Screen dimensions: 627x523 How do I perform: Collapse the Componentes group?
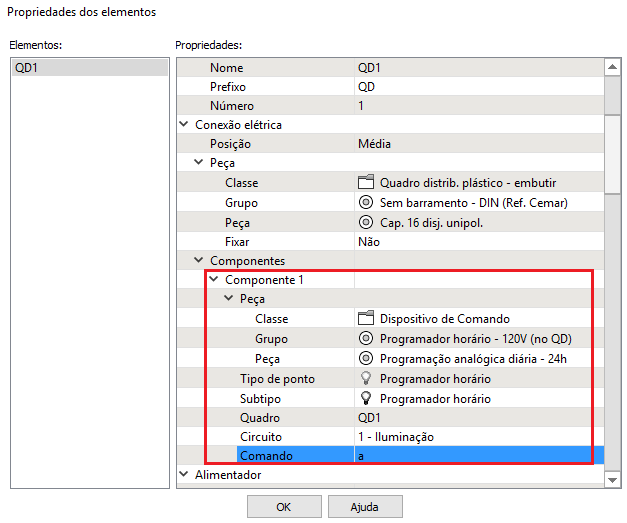(x=198, y=261)
